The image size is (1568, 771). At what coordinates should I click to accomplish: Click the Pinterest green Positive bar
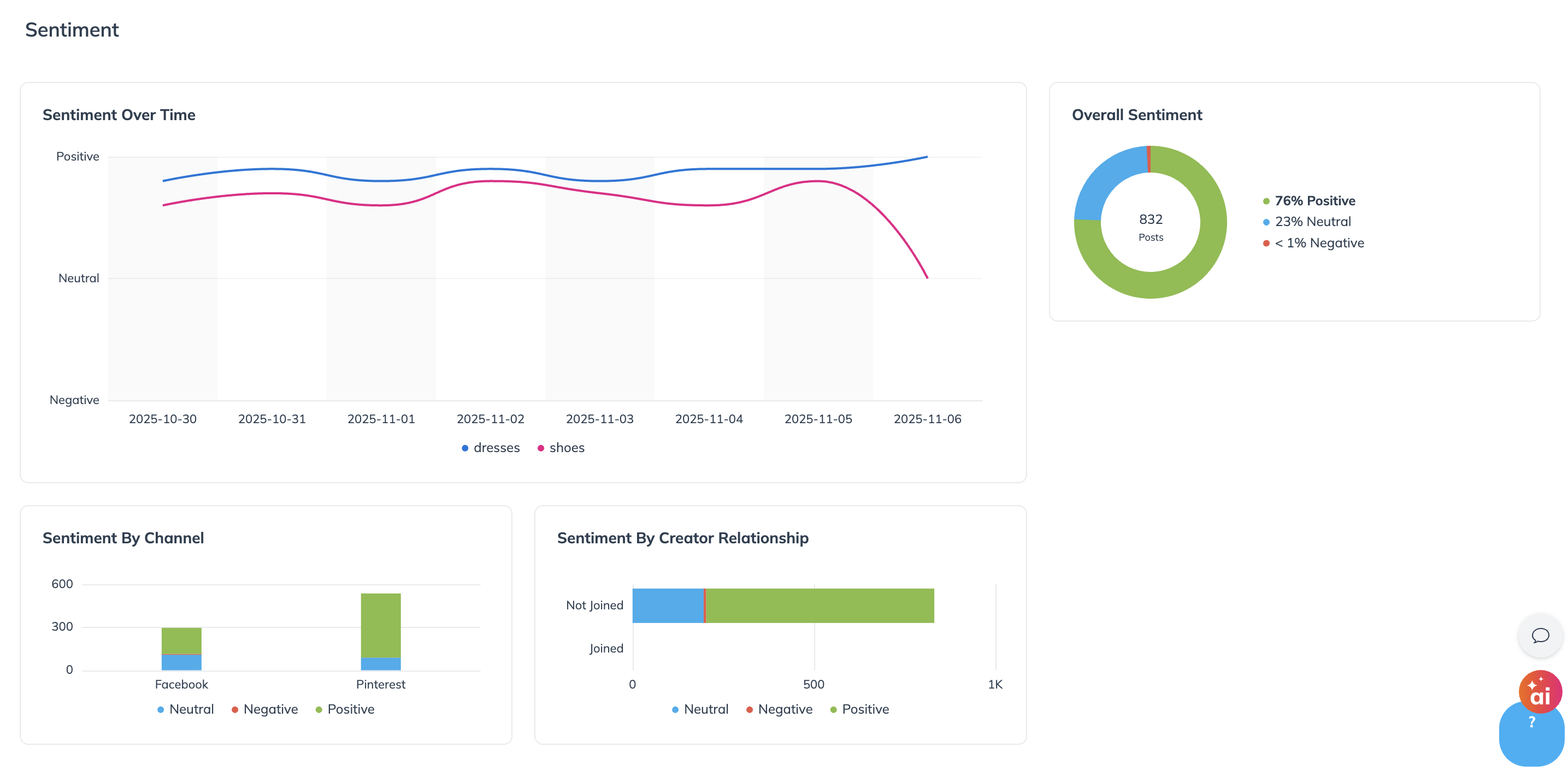click(380, 625)
